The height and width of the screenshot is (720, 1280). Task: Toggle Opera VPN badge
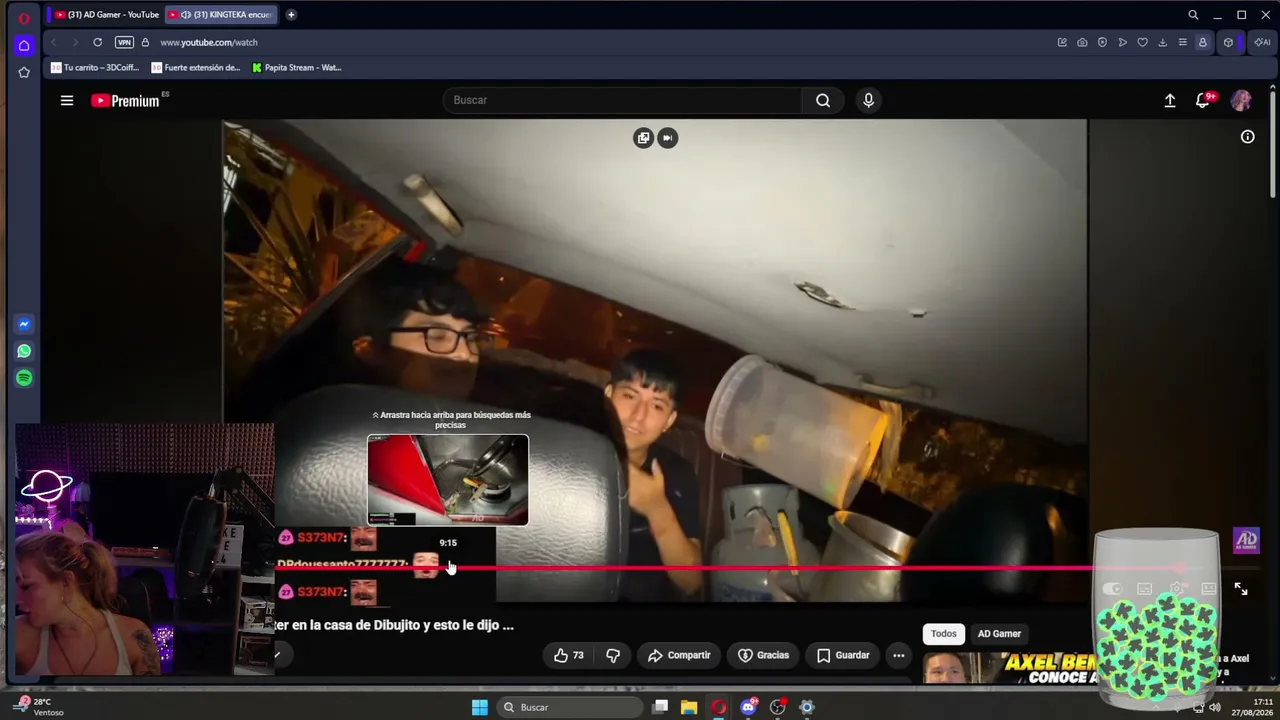pos(124,42)
